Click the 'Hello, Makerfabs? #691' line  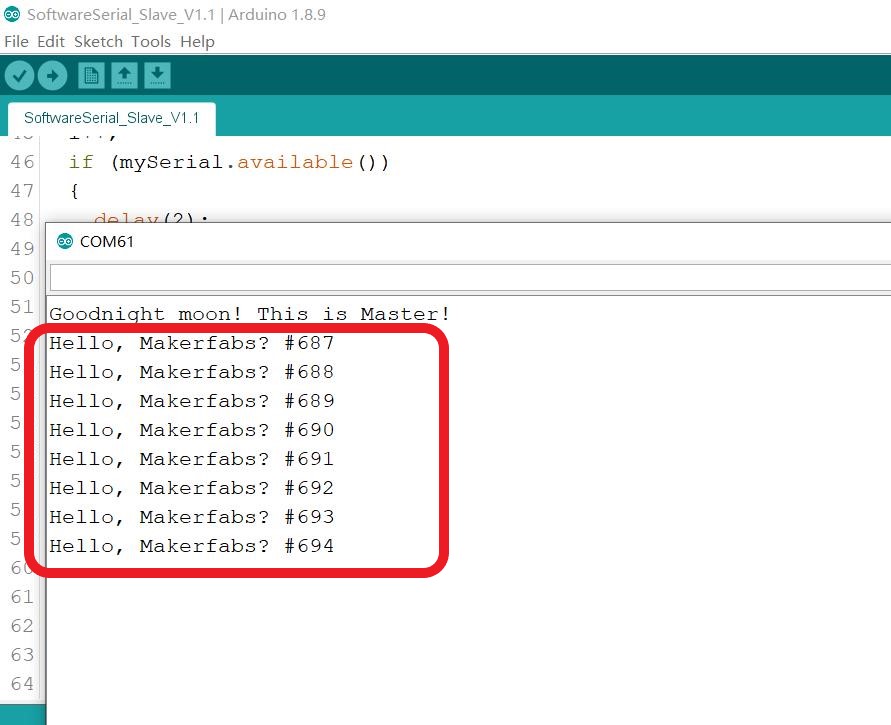coord(191,459)
